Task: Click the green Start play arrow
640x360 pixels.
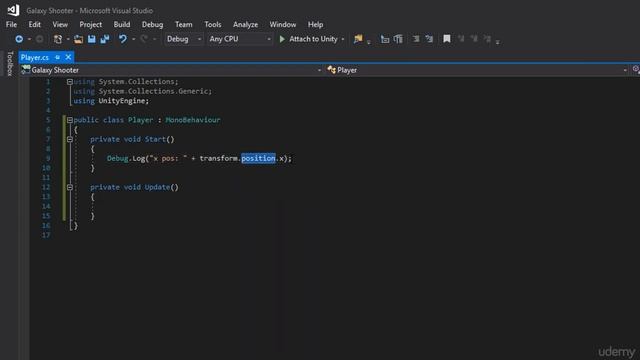Action: (x=282, y=39)
